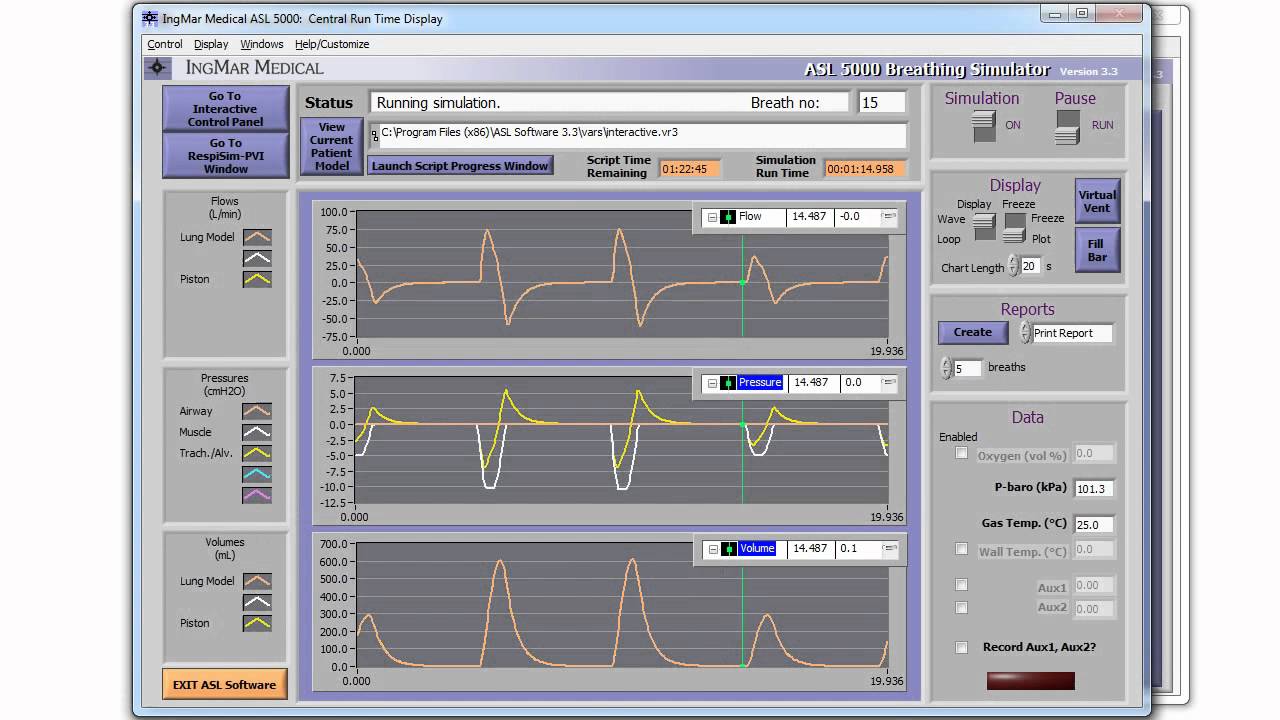The height and width of the screenshot is (720, 1280).
Task: Click the white flow plot legend swatch
Action: 257,259
